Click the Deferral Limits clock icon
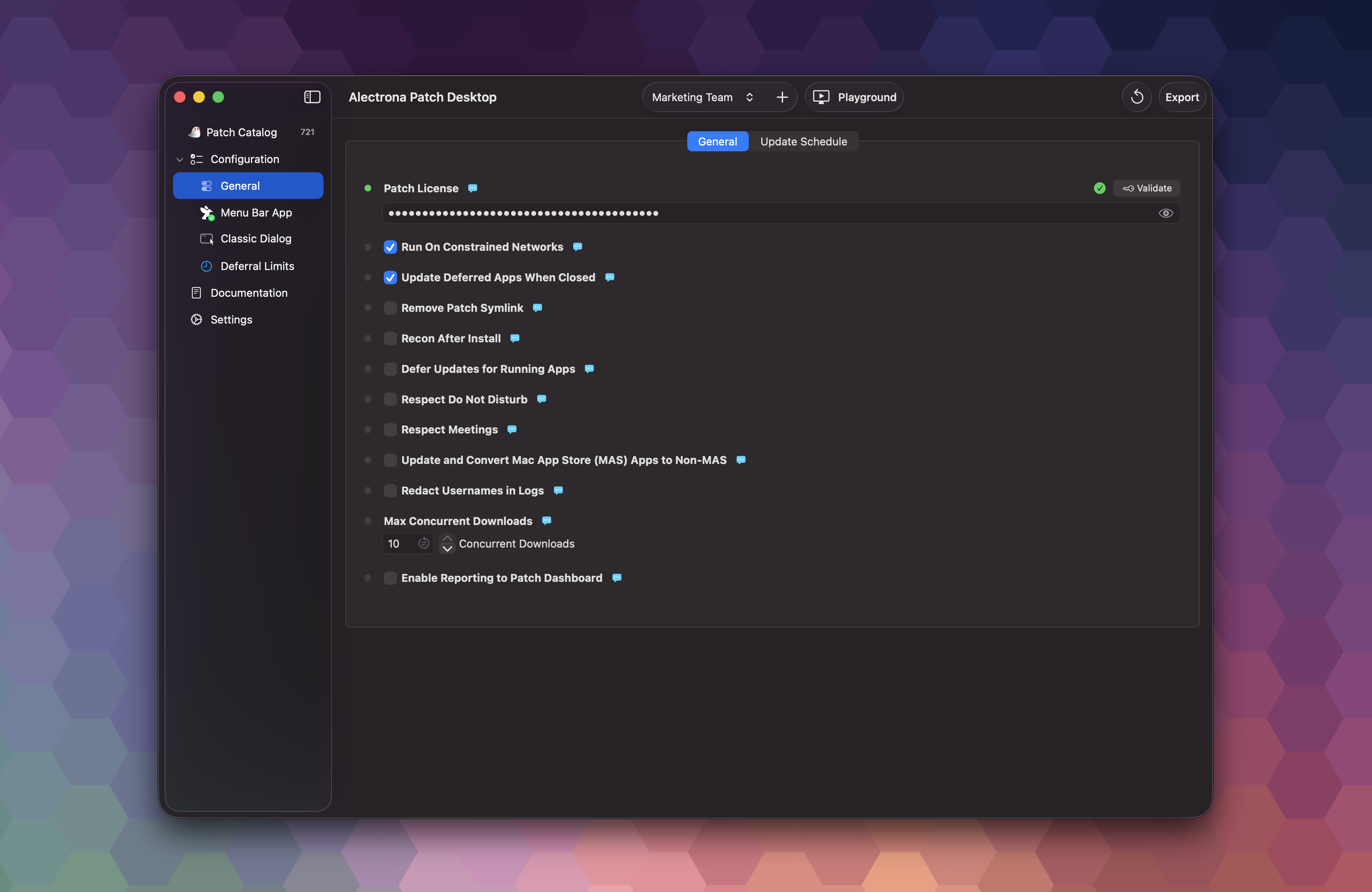1372x892 pixels. (x=207, y=266)
